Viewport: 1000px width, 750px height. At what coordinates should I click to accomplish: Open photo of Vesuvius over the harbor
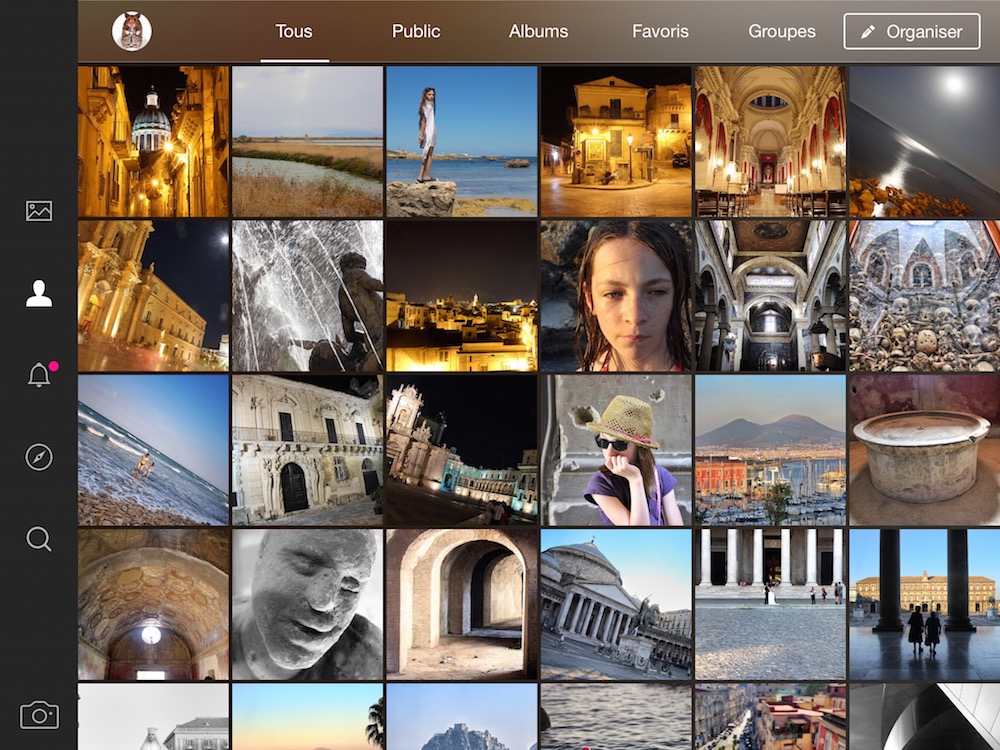(770, 450)
